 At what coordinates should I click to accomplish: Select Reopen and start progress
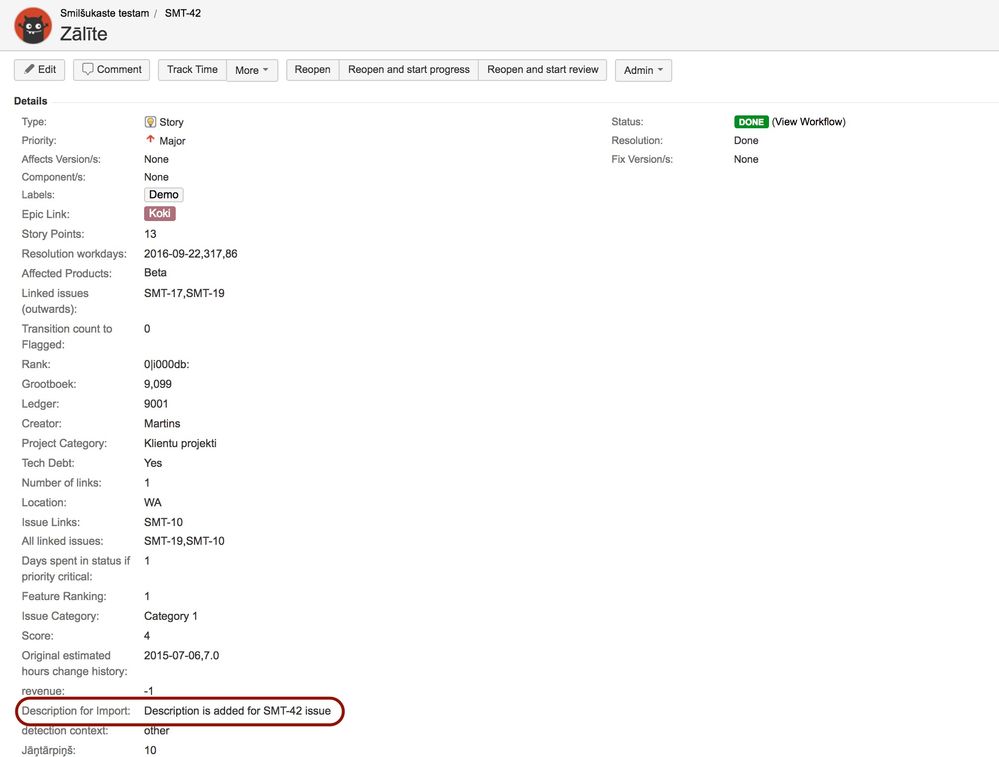[408, 69]
